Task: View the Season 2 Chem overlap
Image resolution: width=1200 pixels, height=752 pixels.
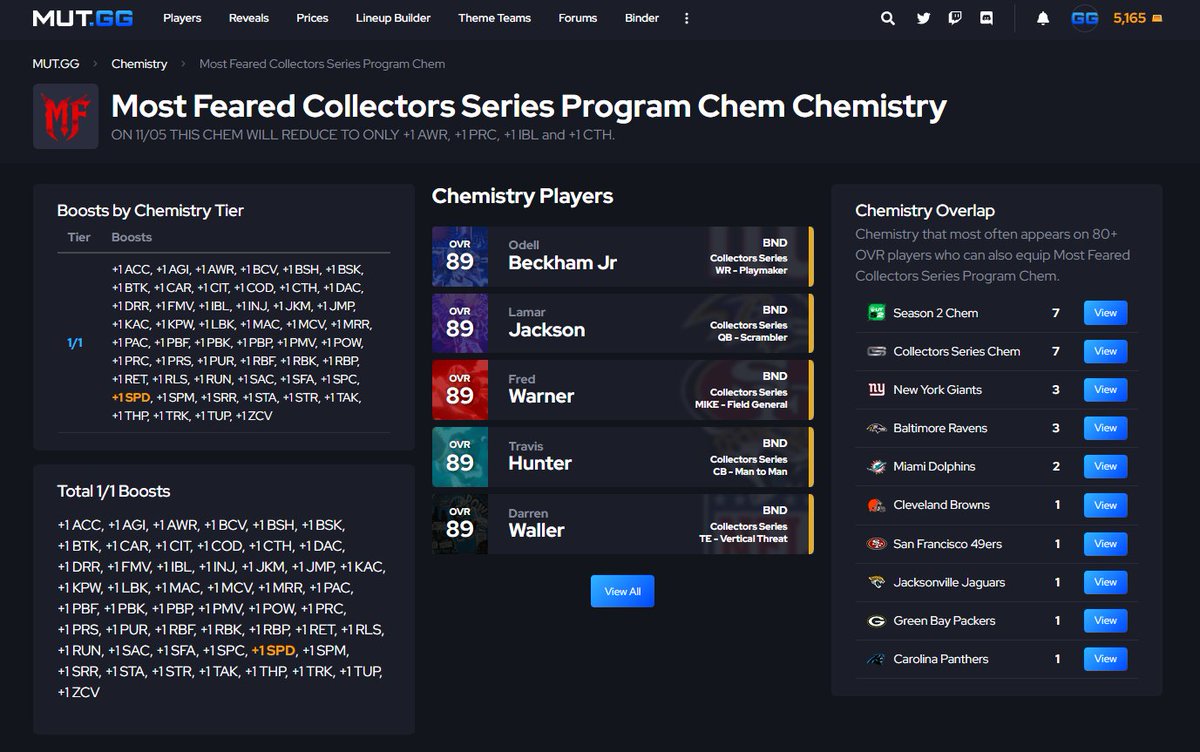Action: click(1105, 313)
